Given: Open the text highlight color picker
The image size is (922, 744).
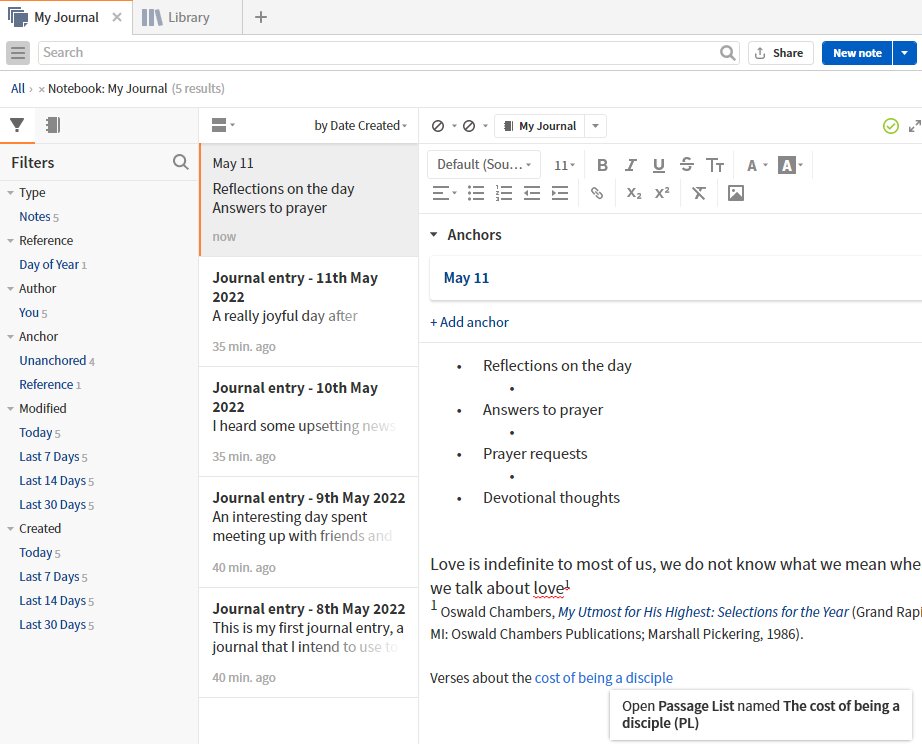Looking at the screenshot, I should point(790,165).
